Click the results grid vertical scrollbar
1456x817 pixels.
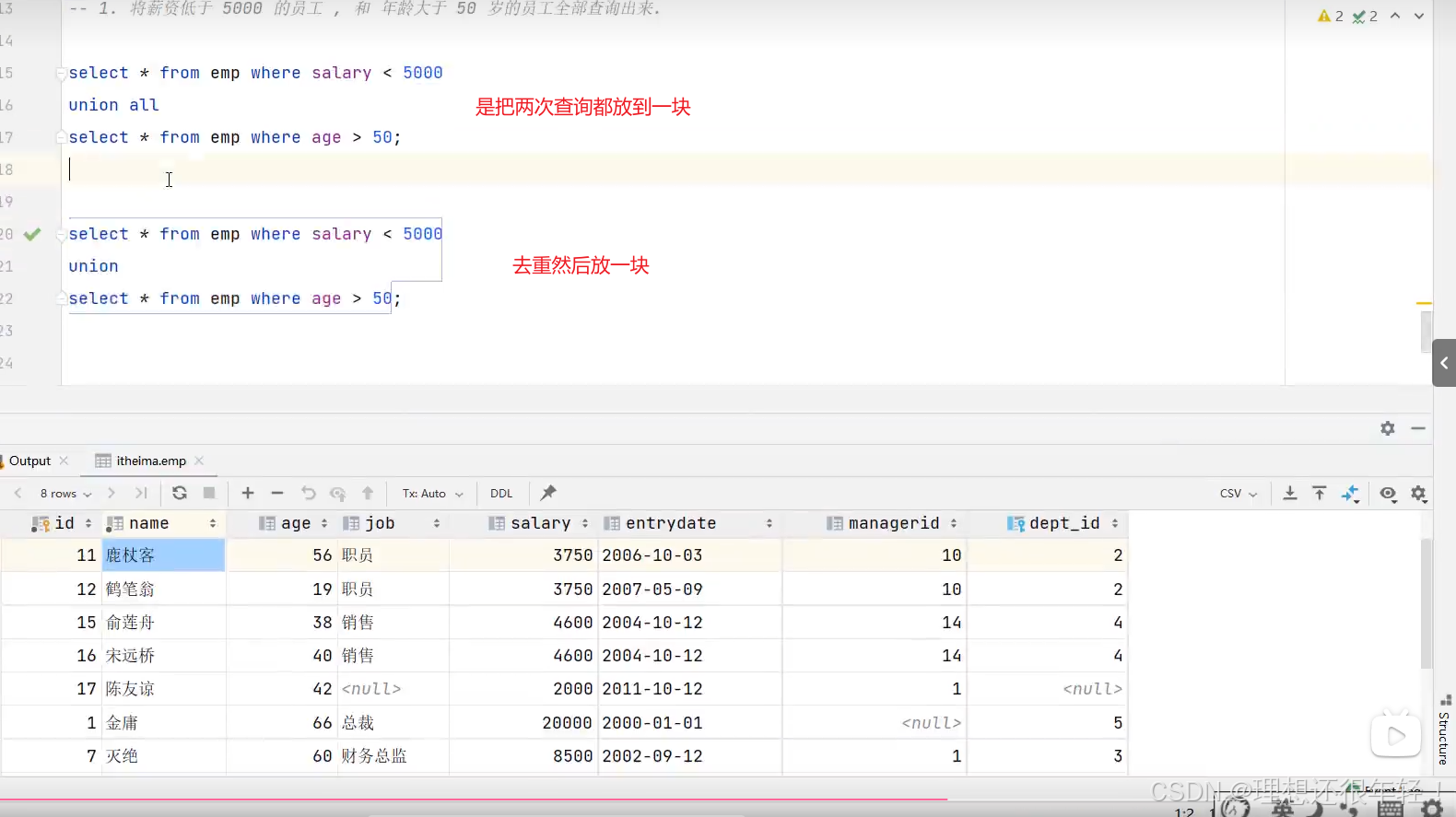pos(1427,603)
